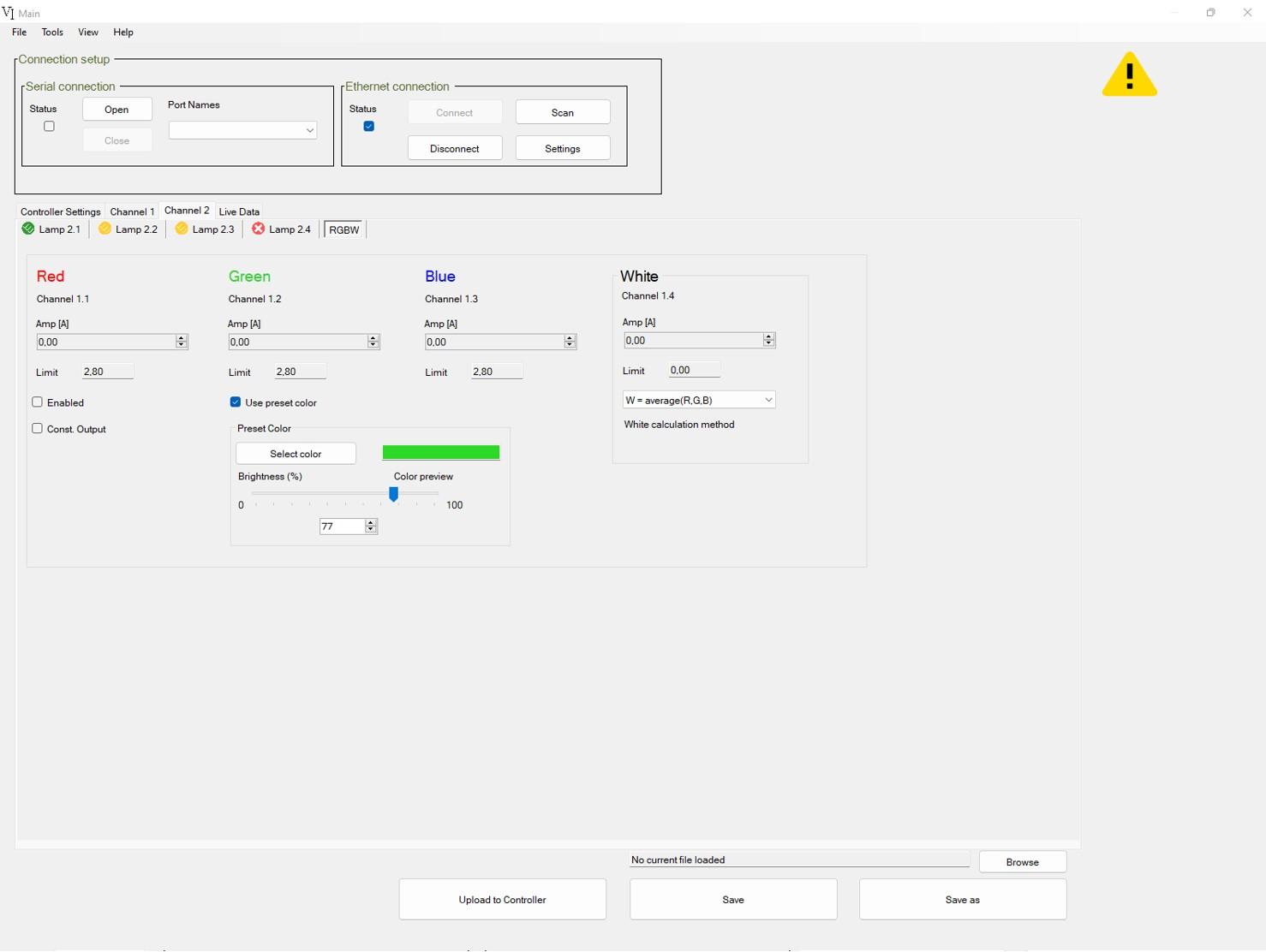Image resolution: width=1266 pixels, height=952 pixels.
Task: Increase Red Amp value with up arrow
Action: 181,338
